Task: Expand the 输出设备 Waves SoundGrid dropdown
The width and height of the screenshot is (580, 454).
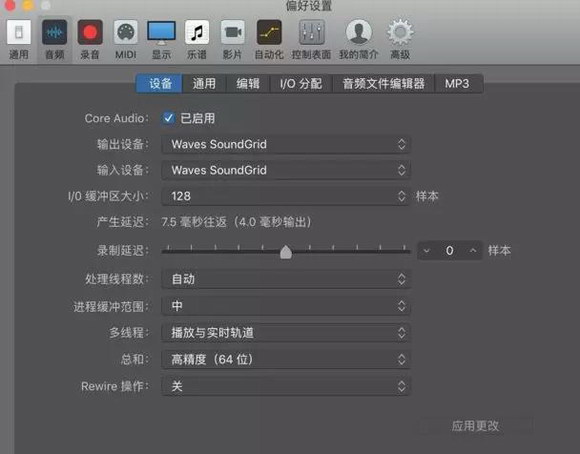Action: (x=286, y=144)
